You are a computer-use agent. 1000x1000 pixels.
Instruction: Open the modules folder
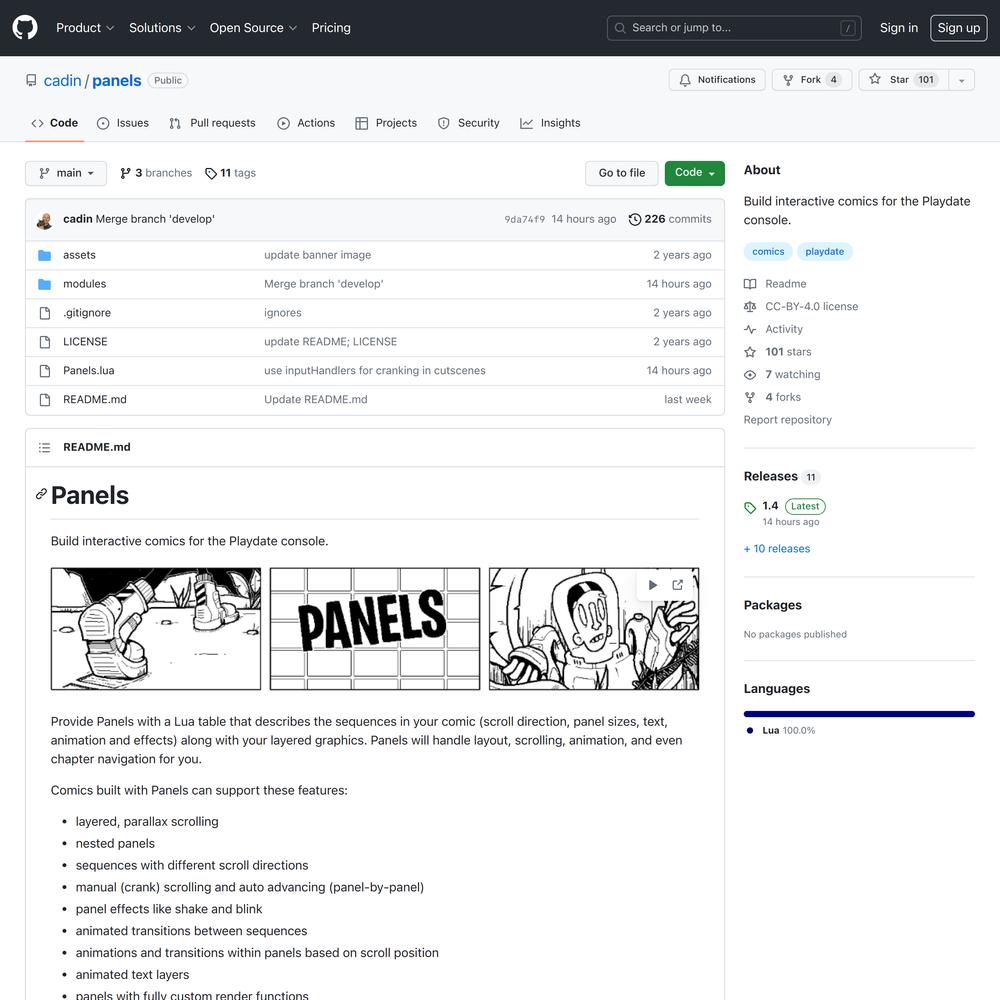pos(84,284)
